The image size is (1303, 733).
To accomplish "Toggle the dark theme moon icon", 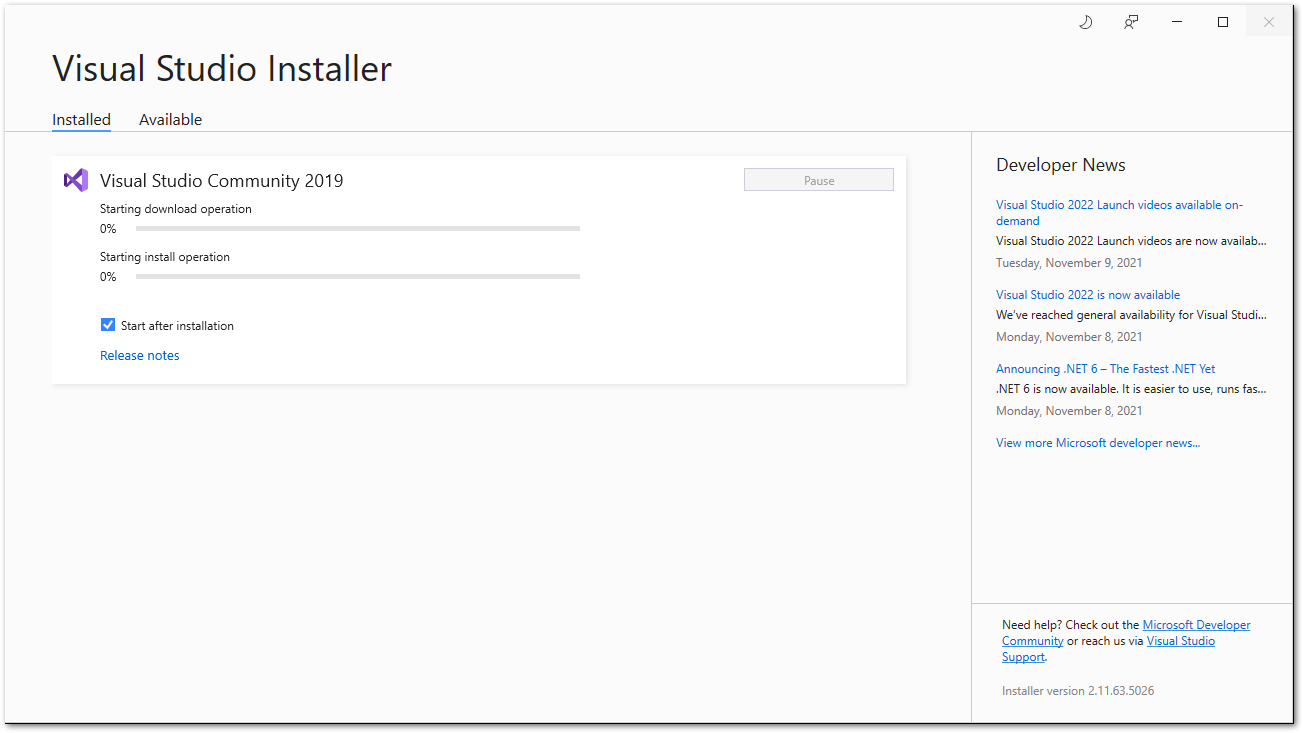I will 1085,22.
